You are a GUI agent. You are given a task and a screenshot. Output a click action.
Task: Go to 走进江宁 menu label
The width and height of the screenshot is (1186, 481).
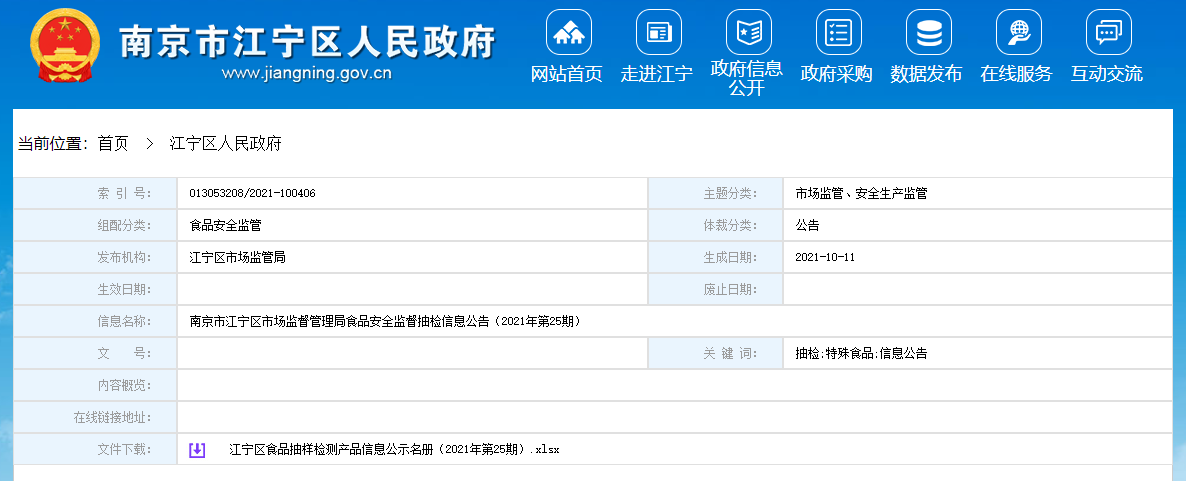point(657,74)
